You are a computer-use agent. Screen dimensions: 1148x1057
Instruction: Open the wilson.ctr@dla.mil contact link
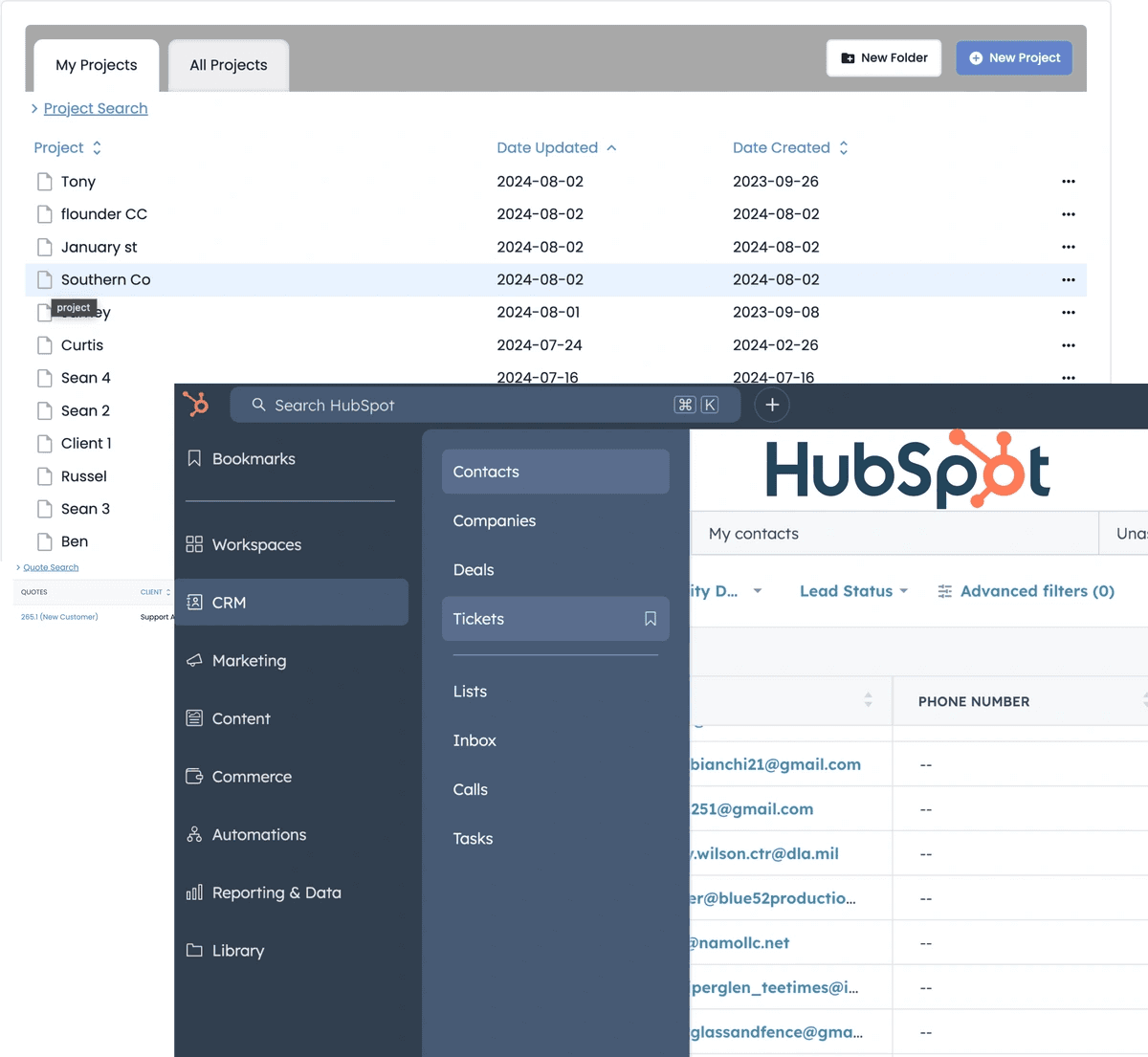pos(764,853)
